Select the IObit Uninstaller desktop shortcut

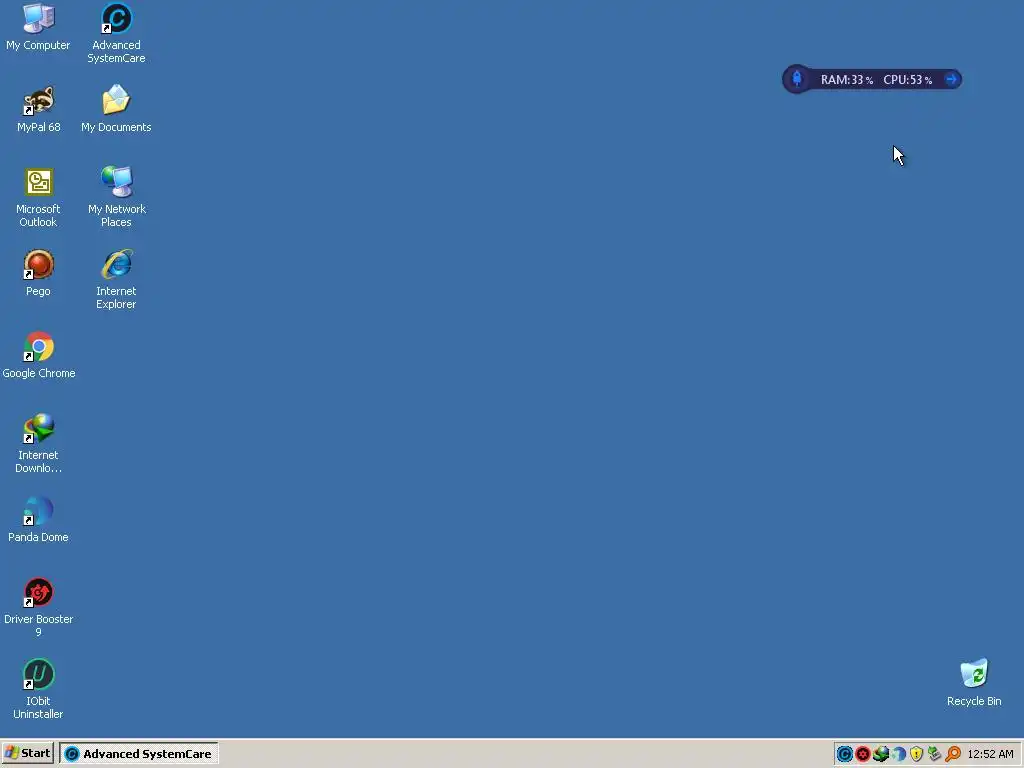pos(39,689)
